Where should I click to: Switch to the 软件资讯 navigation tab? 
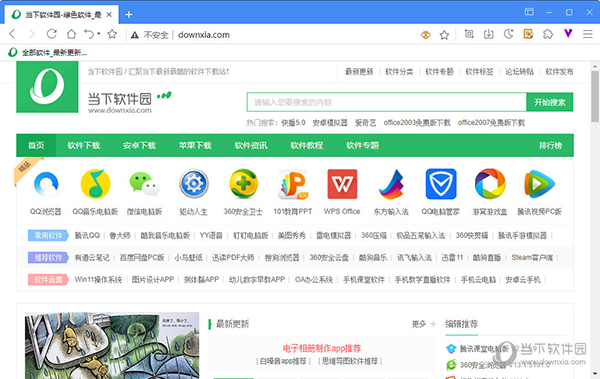(251, 145)
